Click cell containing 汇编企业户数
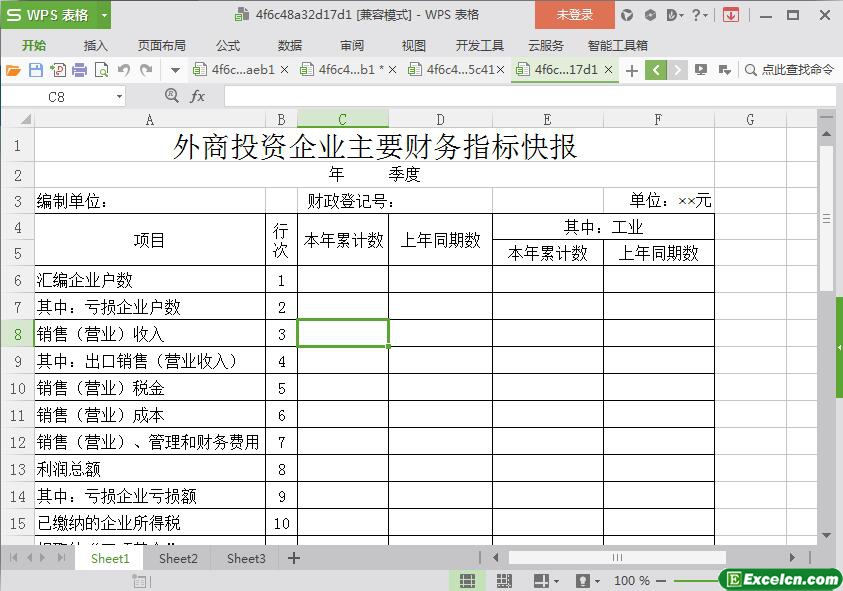 (150, 280)
